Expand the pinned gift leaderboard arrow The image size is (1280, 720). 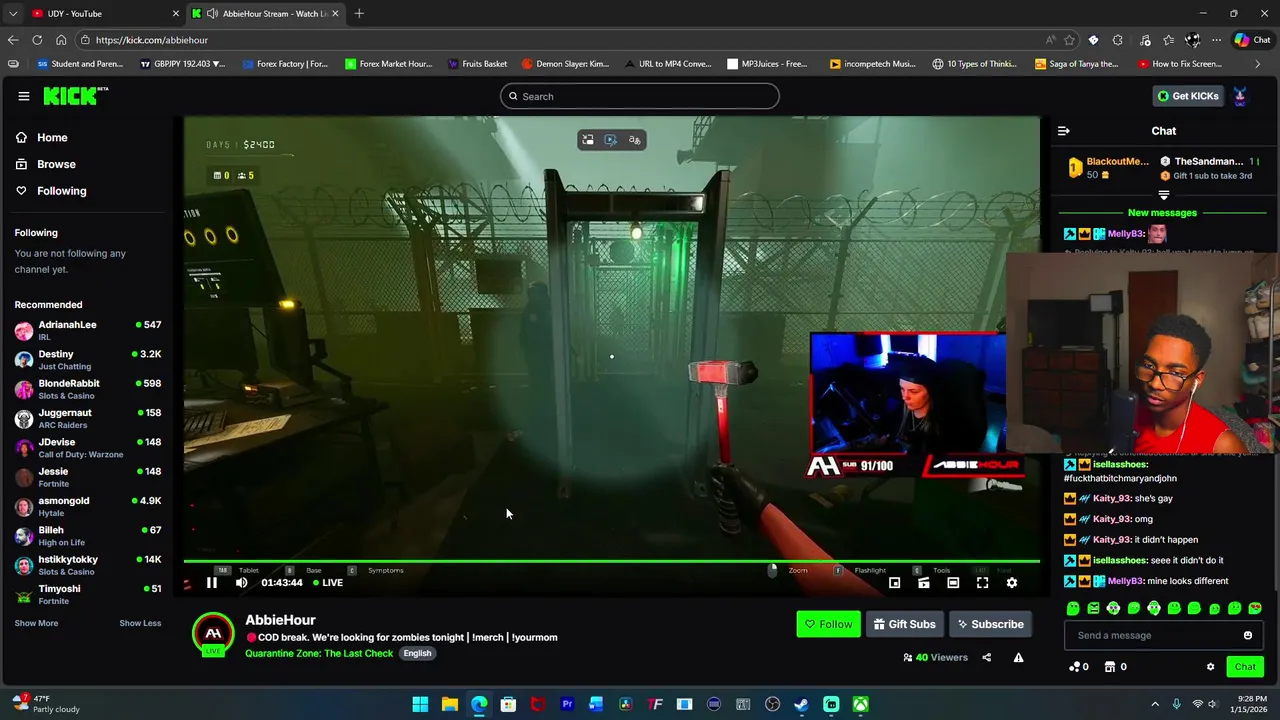tap(1163, 195)
